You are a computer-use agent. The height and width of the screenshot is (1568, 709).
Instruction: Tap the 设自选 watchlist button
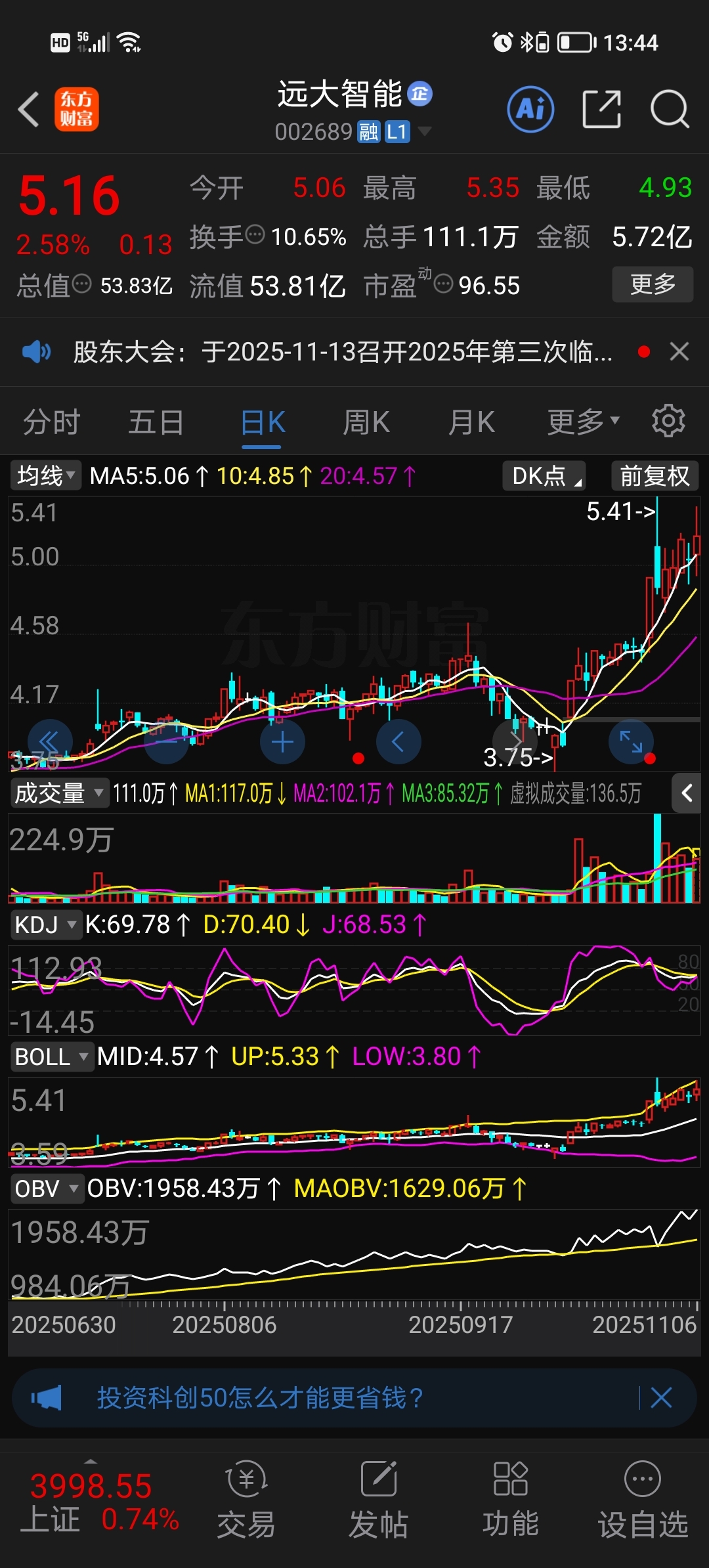click(643, 1501)
